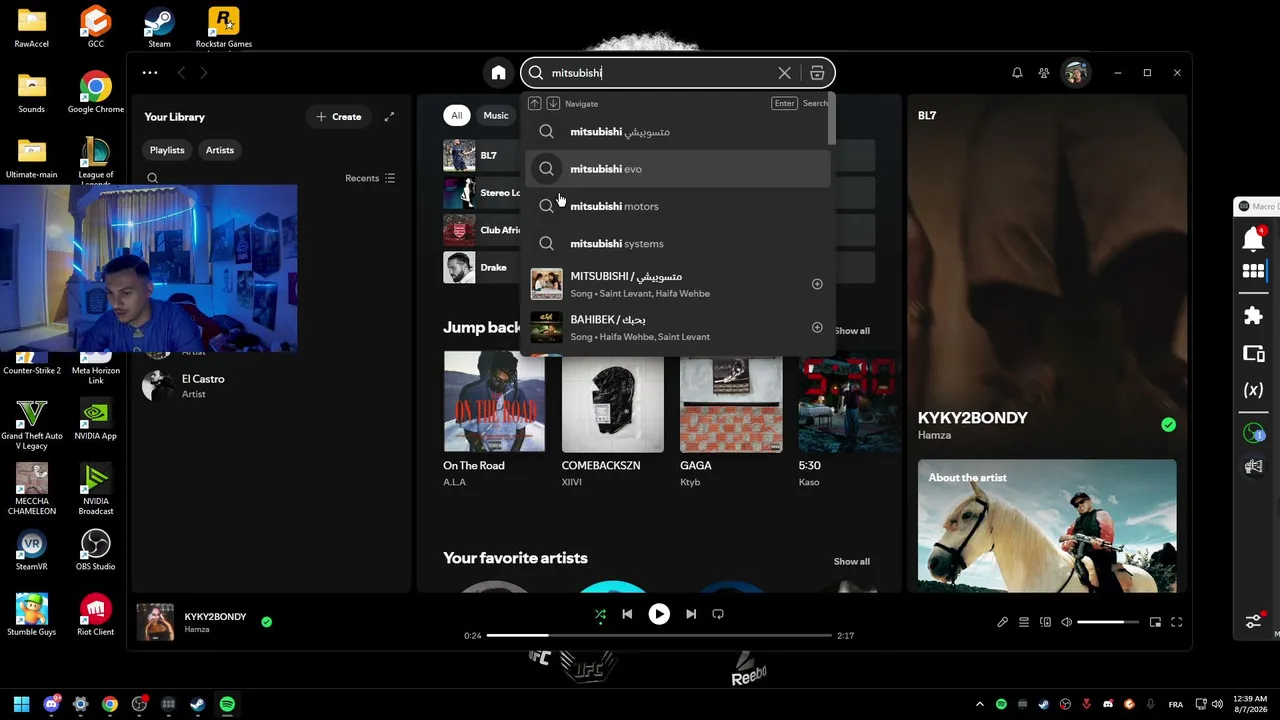Search within Your Library
This screenshot has width=1280, height=720.
pyautogui.click(x=153, y=178)
